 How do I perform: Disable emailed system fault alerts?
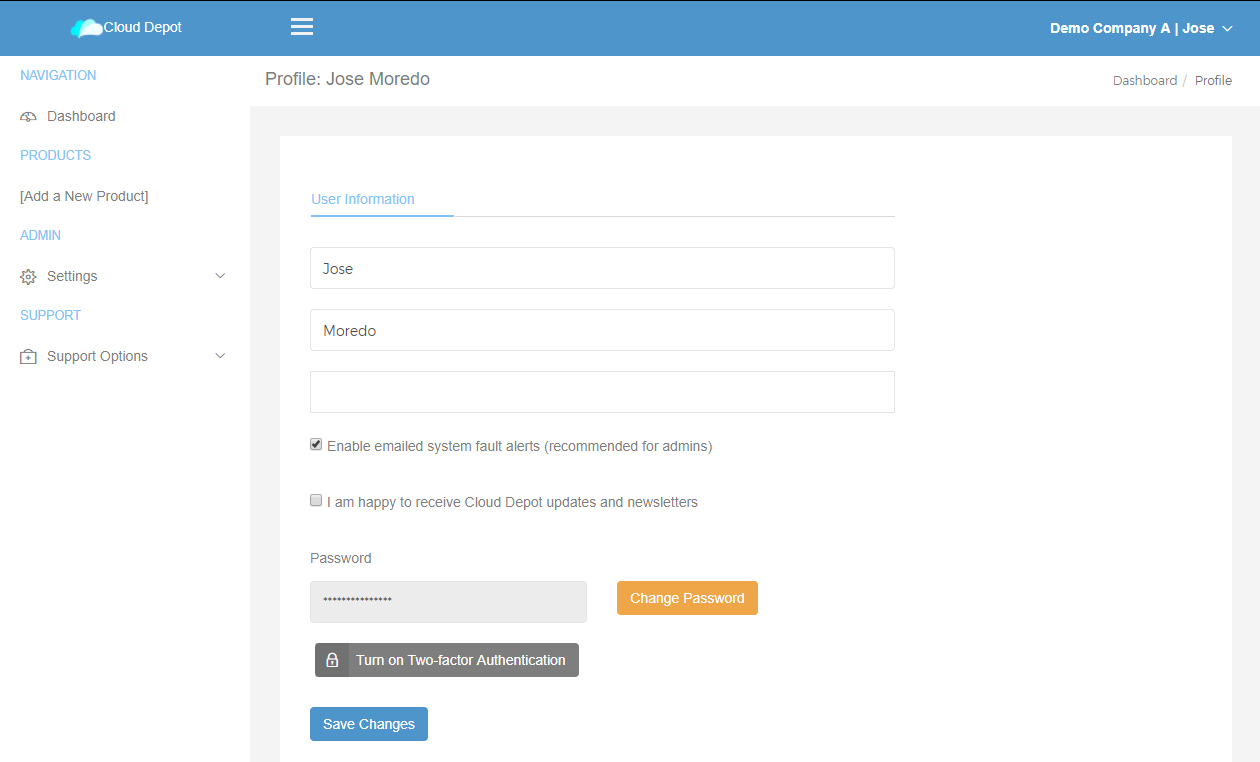point(315,443)
